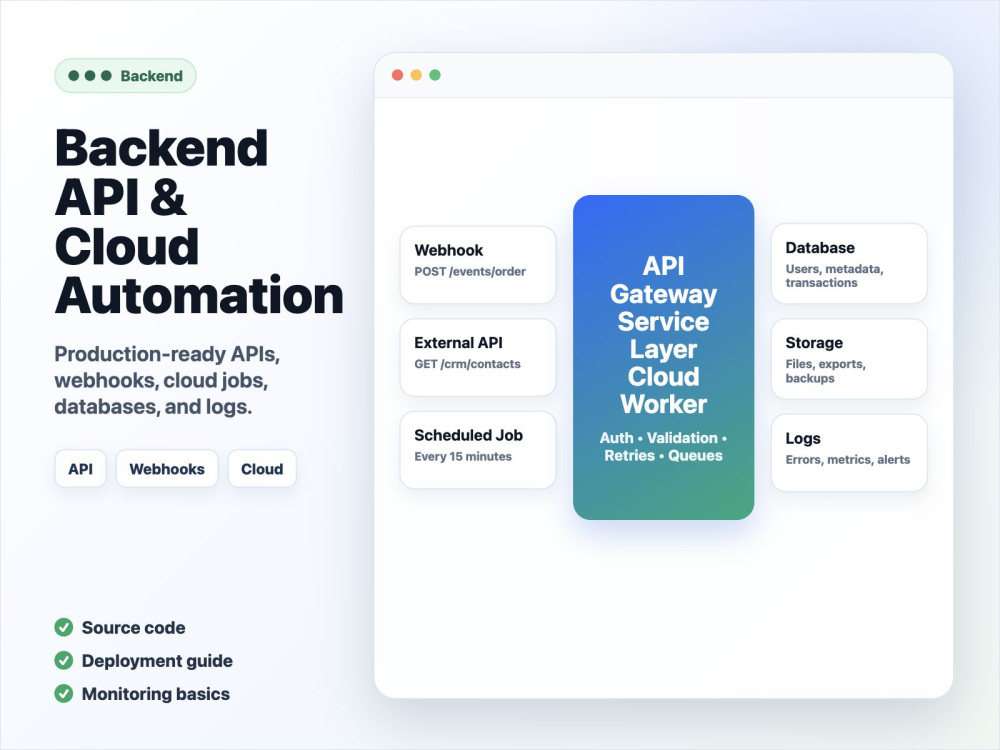Click 'Users, metadata, transactions' text
1000x750 pixels.
pyautogui.click(x=834, y=276)
